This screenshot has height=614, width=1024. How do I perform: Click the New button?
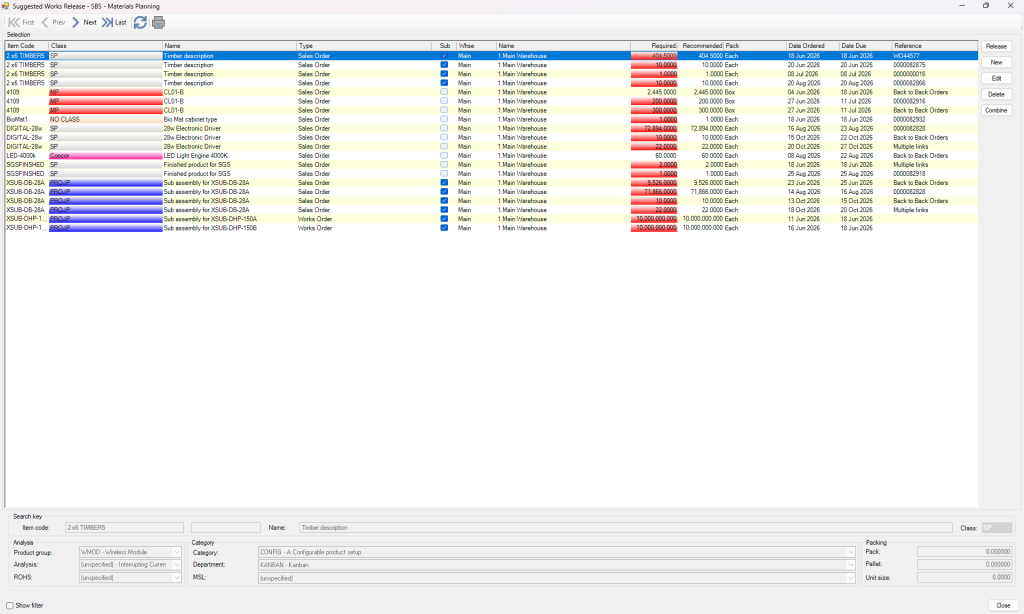pos(996,62)
